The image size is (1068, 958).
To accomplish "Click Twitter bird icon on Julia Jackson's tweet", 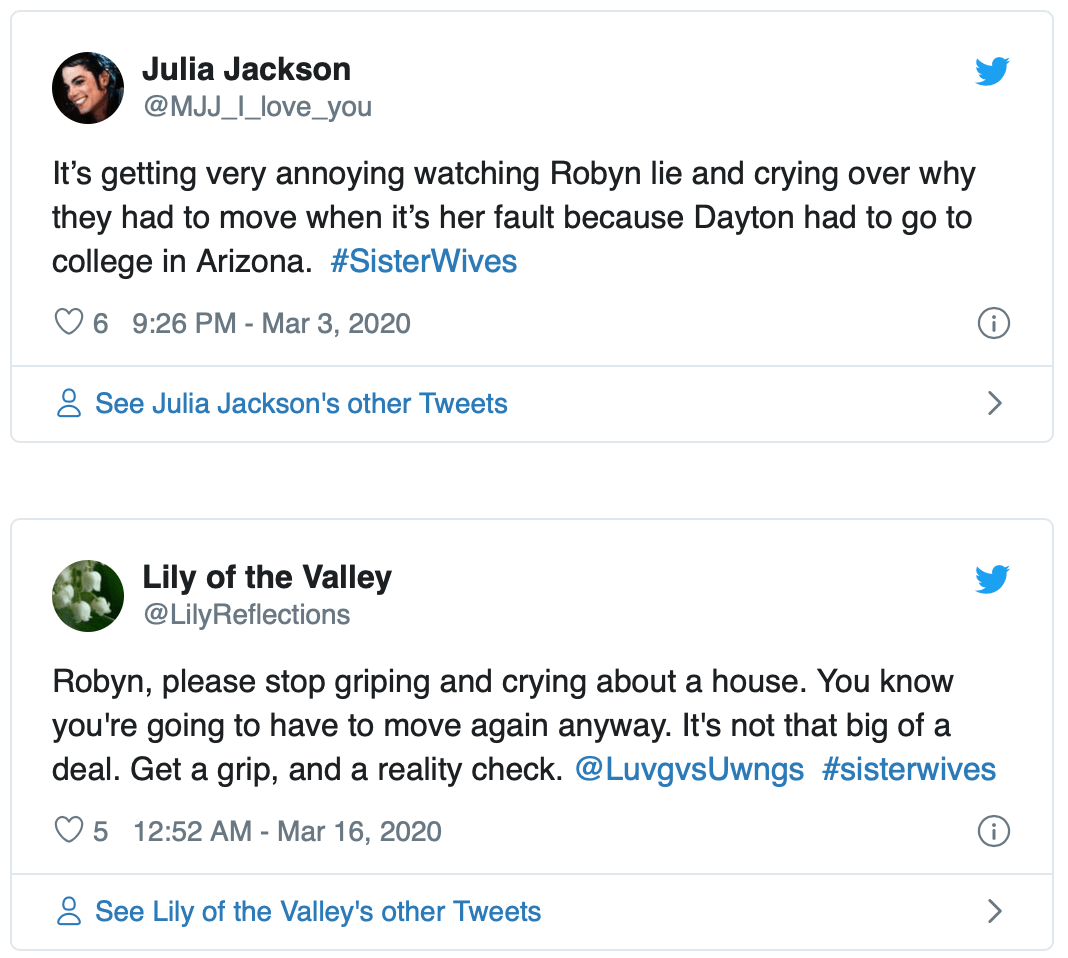I will [992, 72].
